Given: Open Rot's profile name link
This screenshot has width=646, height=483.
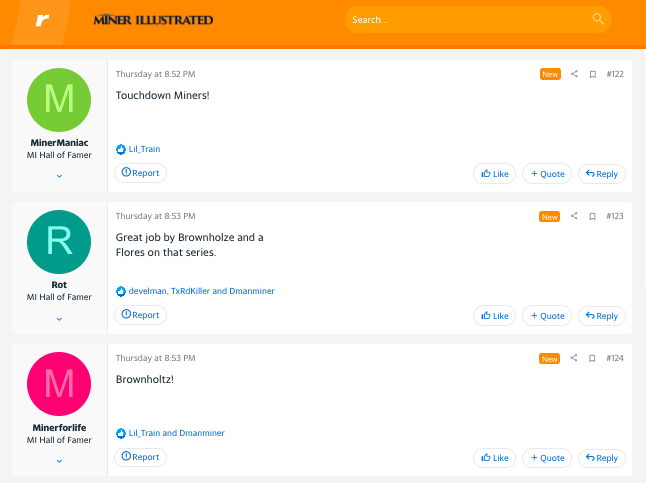Looking at the screenshot, I should tap(59, 285).
